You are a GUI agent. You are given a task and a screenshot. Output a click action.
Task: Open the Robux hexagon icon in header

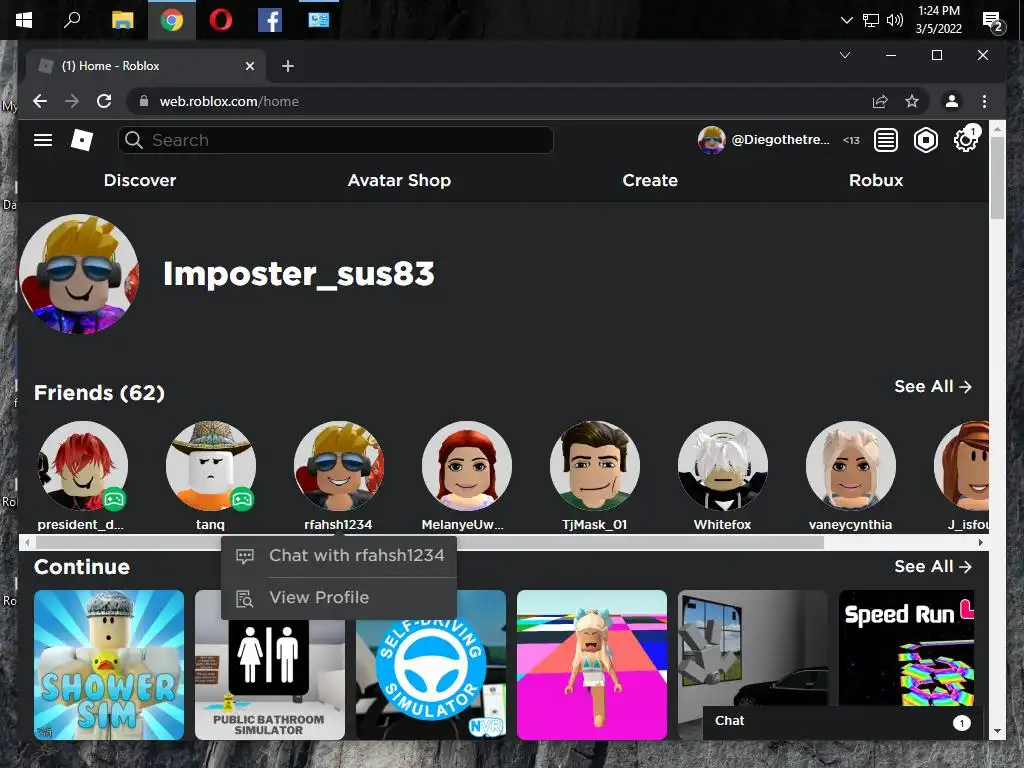click(x=925, y=140)
